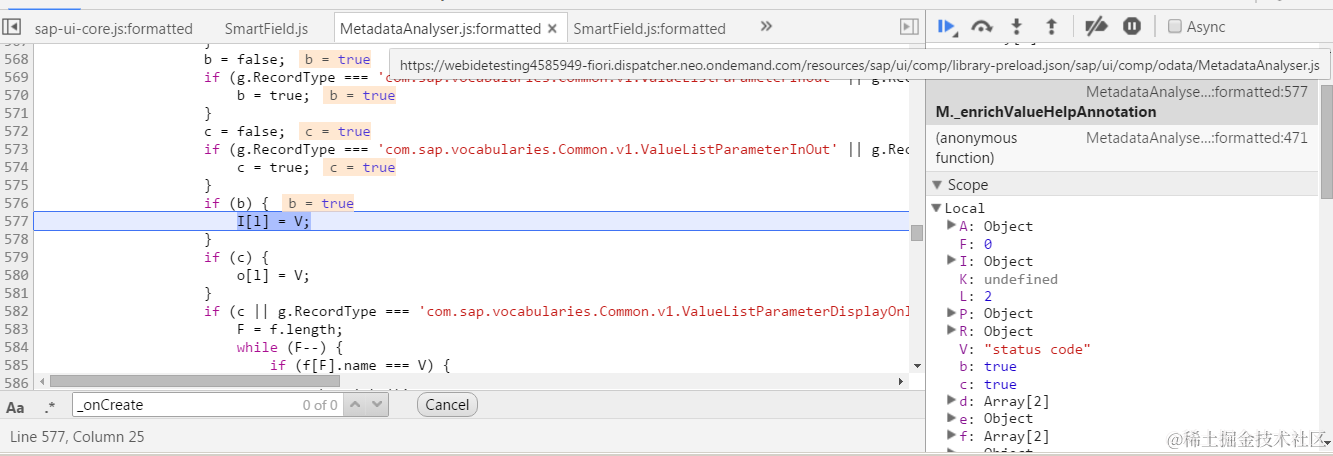Click the variable L value 2
The image size is (1333, 456).
pos(988,296)
